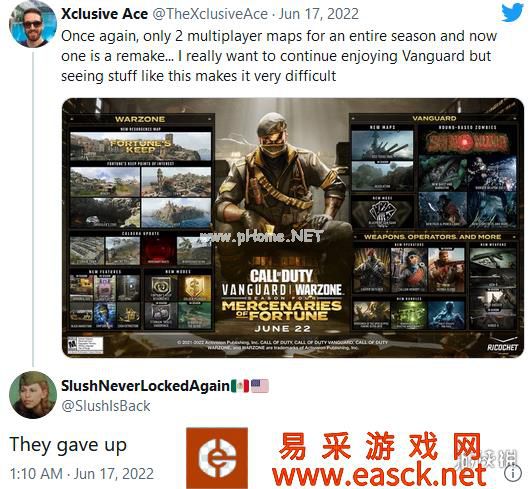This screenshot has height=489, width=532.
Task: Click the orange easck logo icon
Action: [217, 458]
